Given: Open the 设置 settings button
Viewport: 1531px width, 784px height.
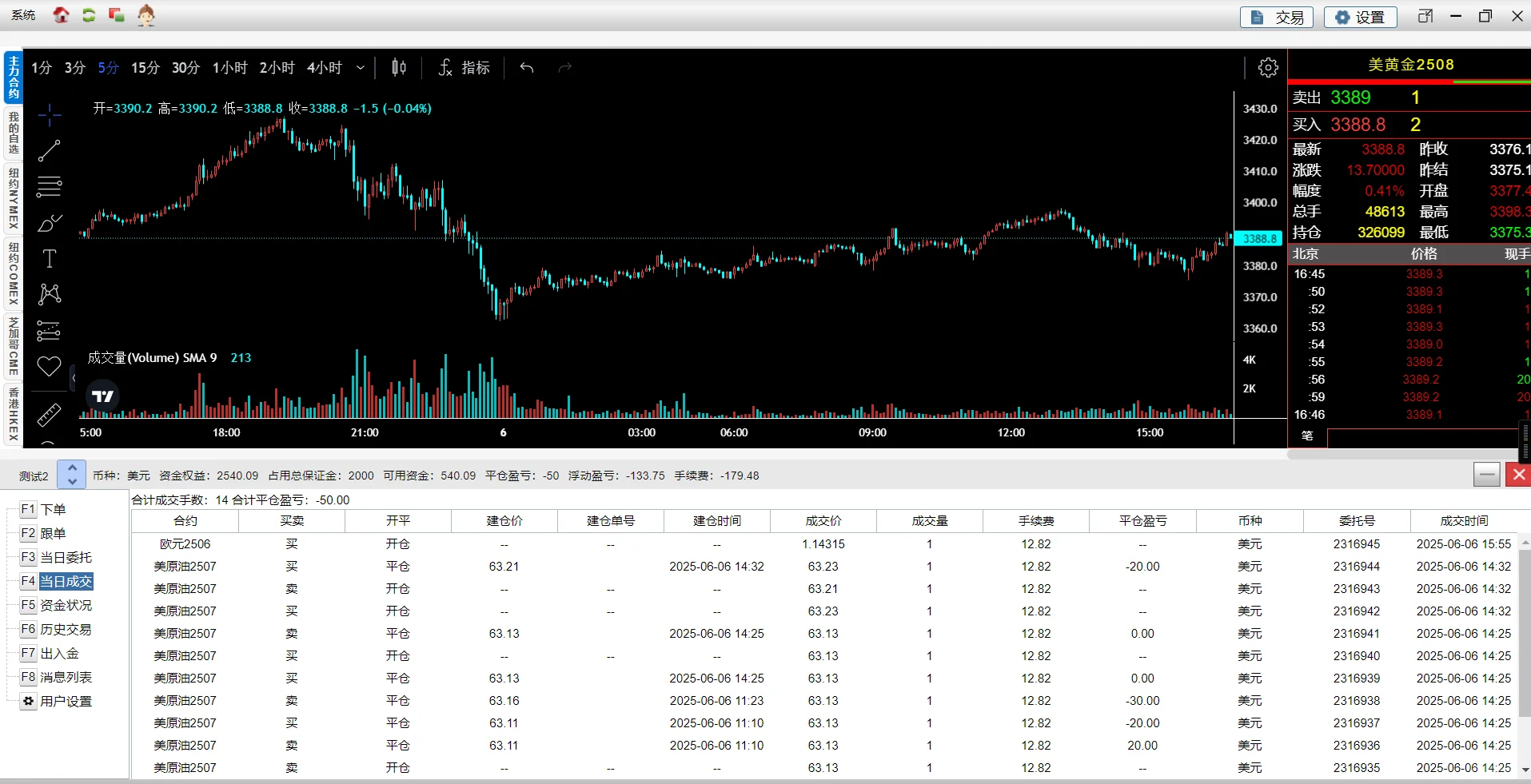Looking at the screenshot, I should 1360,17.
